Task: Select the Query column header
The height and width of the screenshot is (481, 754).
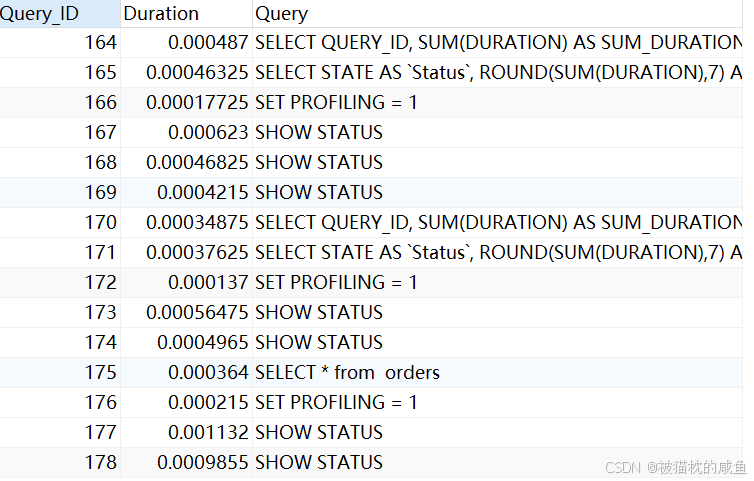Action: 498,13
